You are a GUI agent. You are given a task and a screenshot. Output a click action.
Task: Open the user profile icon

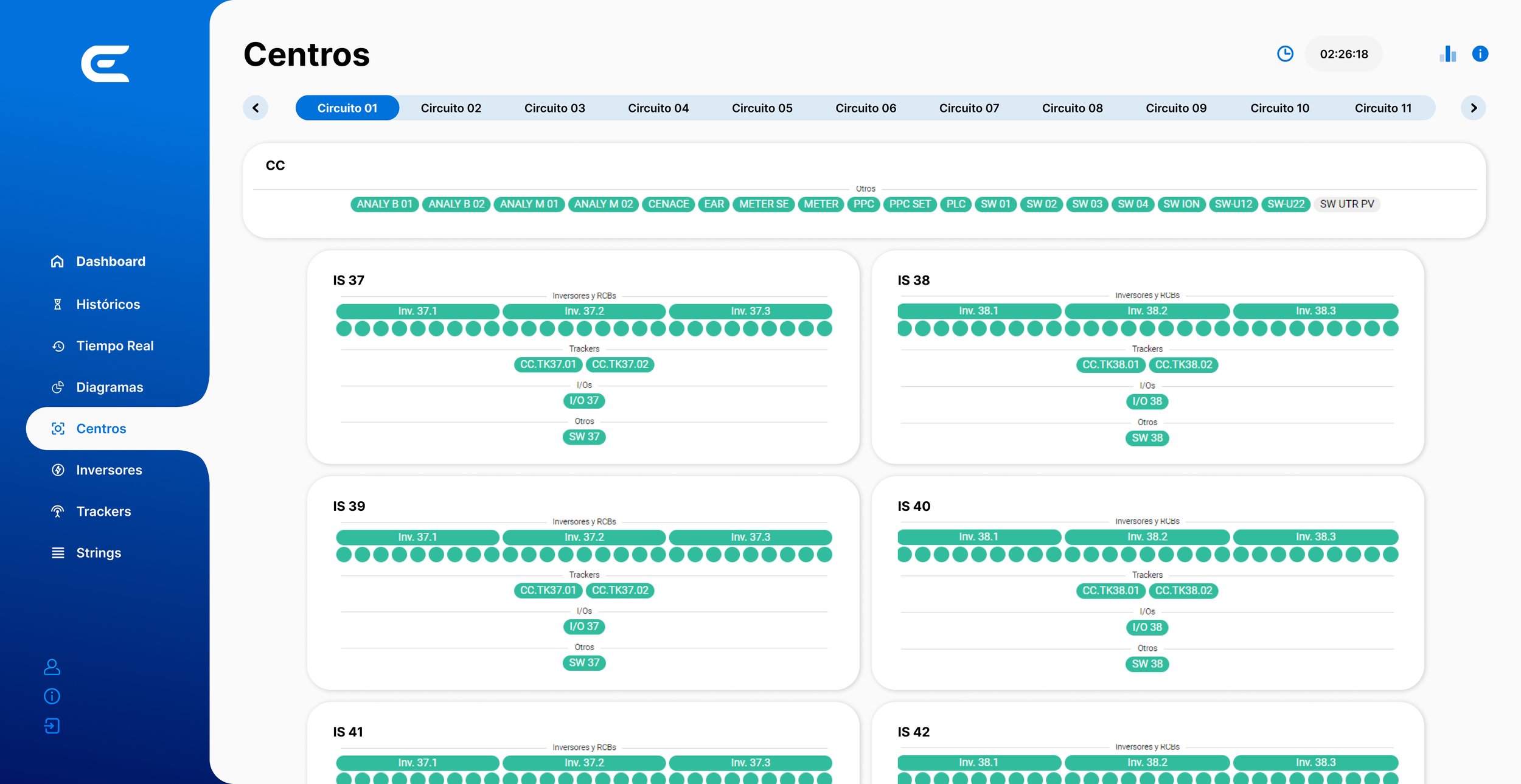pos(52,667)
